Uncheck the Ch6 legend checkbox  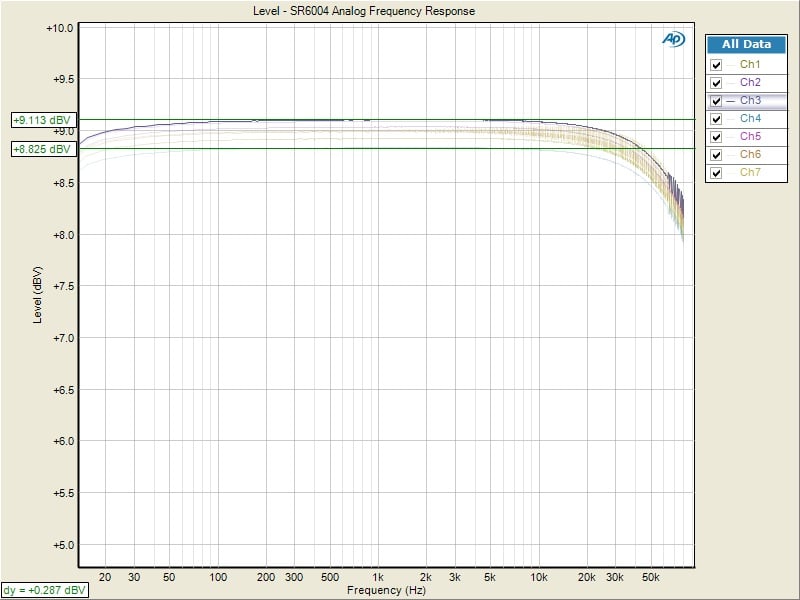point(716,155)
